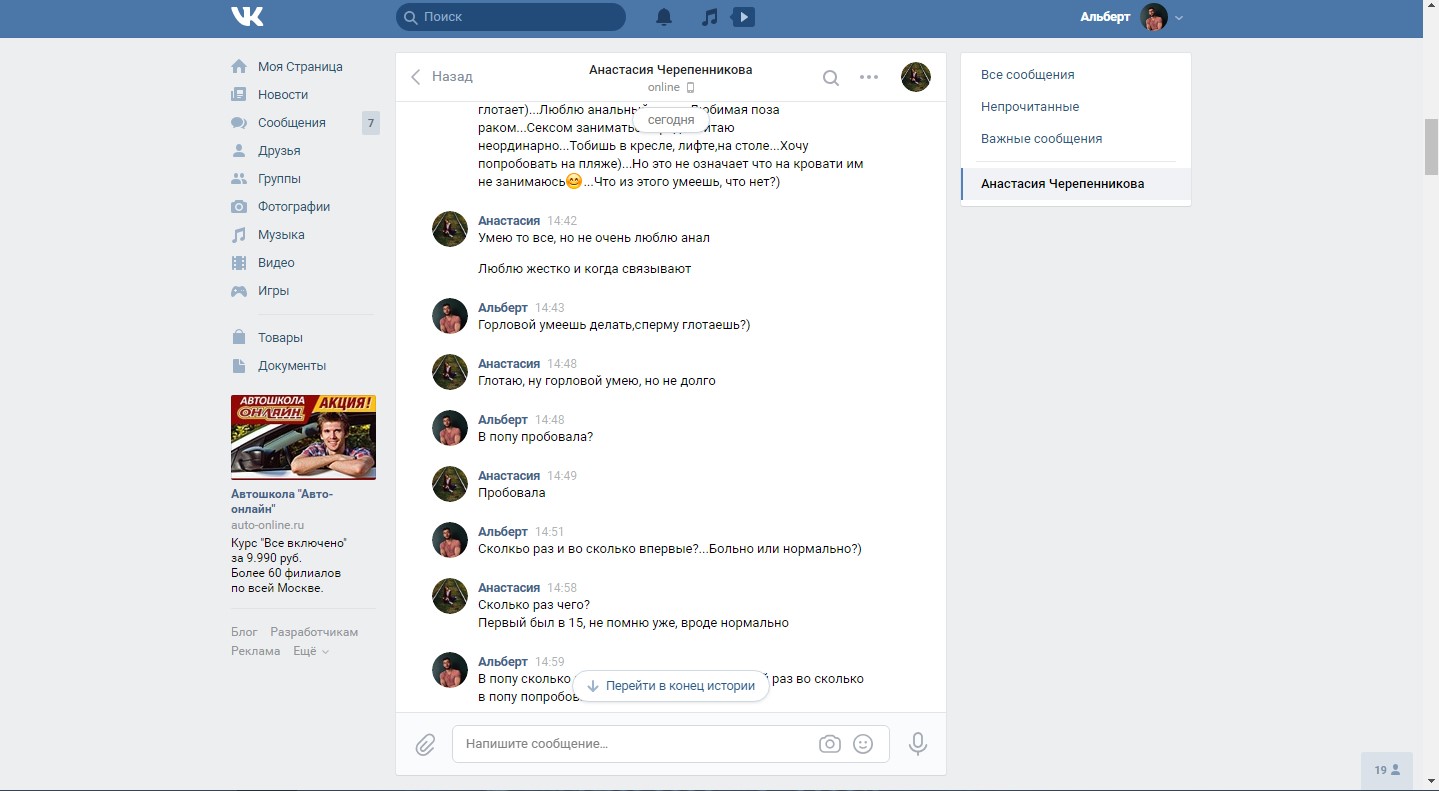Image resolution: width=1439 pixels, height=791 pixels.
Task: Click Альберт avatar on 14:51 message
Action: [450, 540]
